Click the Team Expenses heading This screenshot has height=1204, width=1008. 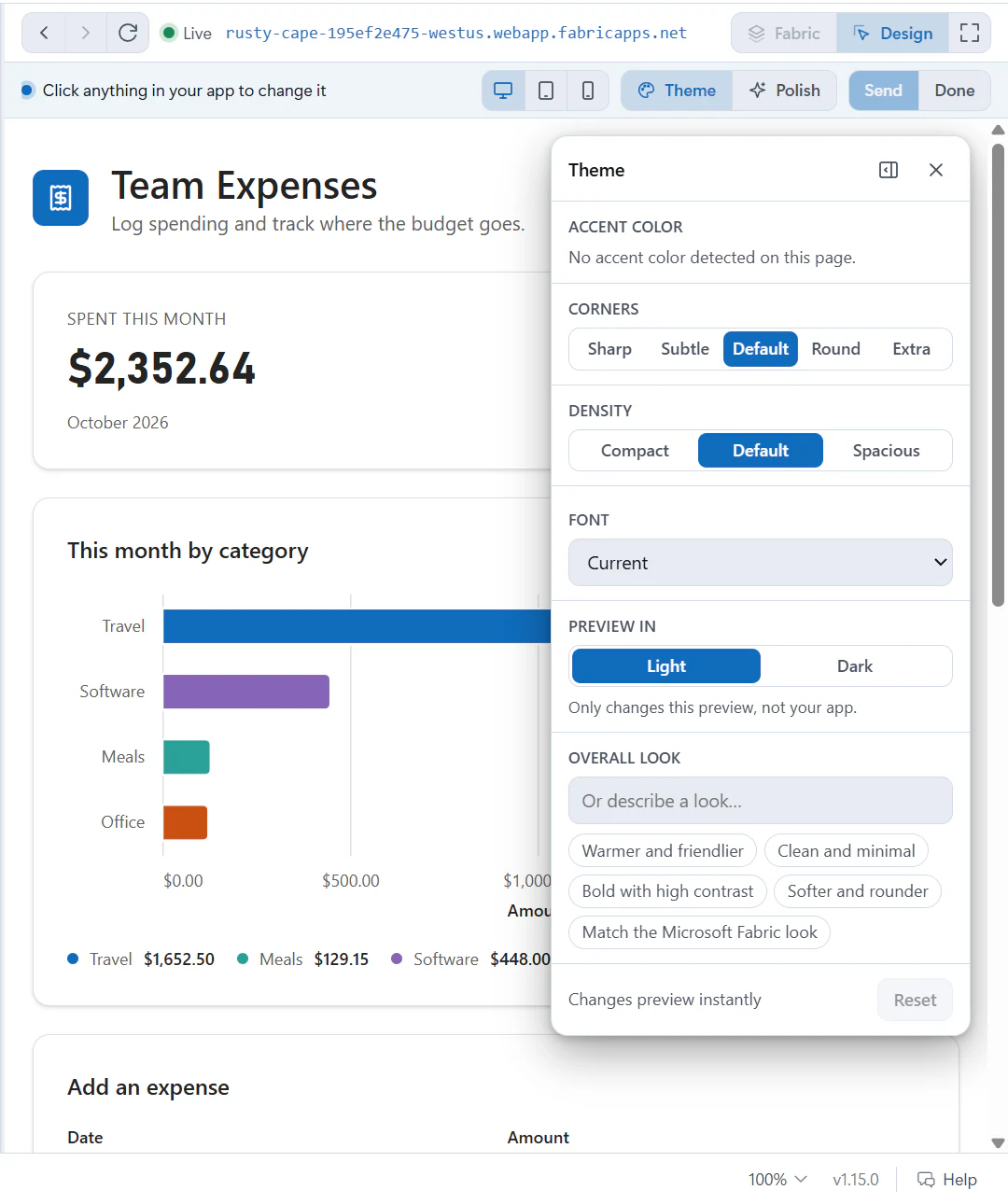[244, 186]
